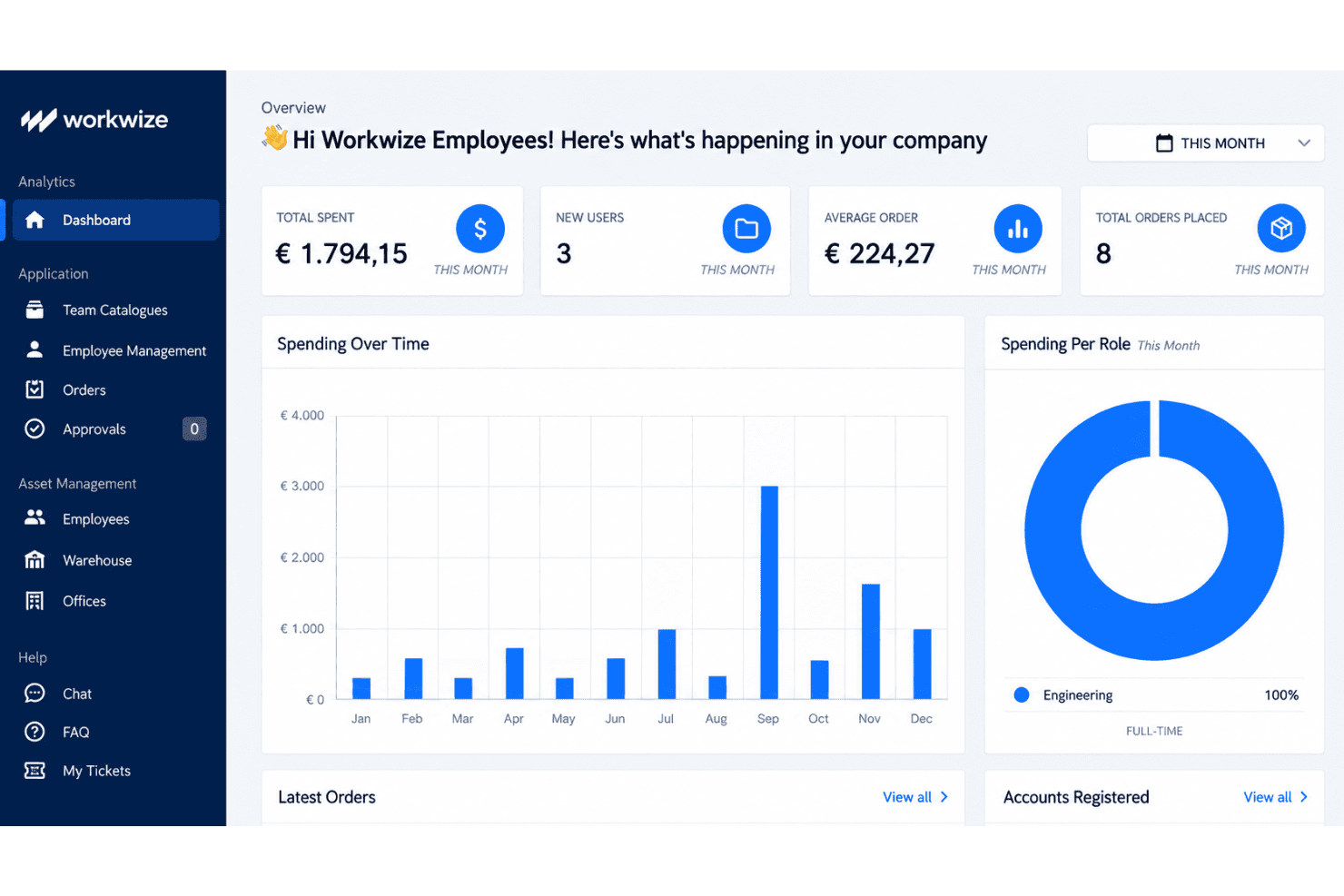Click the Total Orders Placed value 8
Viewport: 1344px width, 896px height.
[x=1103, y=253]
